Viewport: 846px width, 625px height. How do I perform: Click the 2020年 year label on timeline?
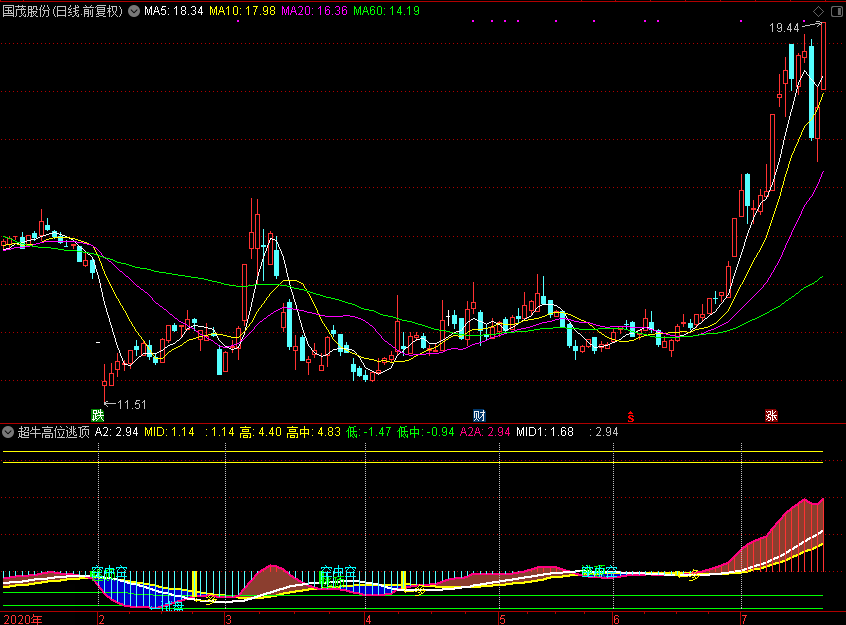pyautogui.click(x=23, y=618)
